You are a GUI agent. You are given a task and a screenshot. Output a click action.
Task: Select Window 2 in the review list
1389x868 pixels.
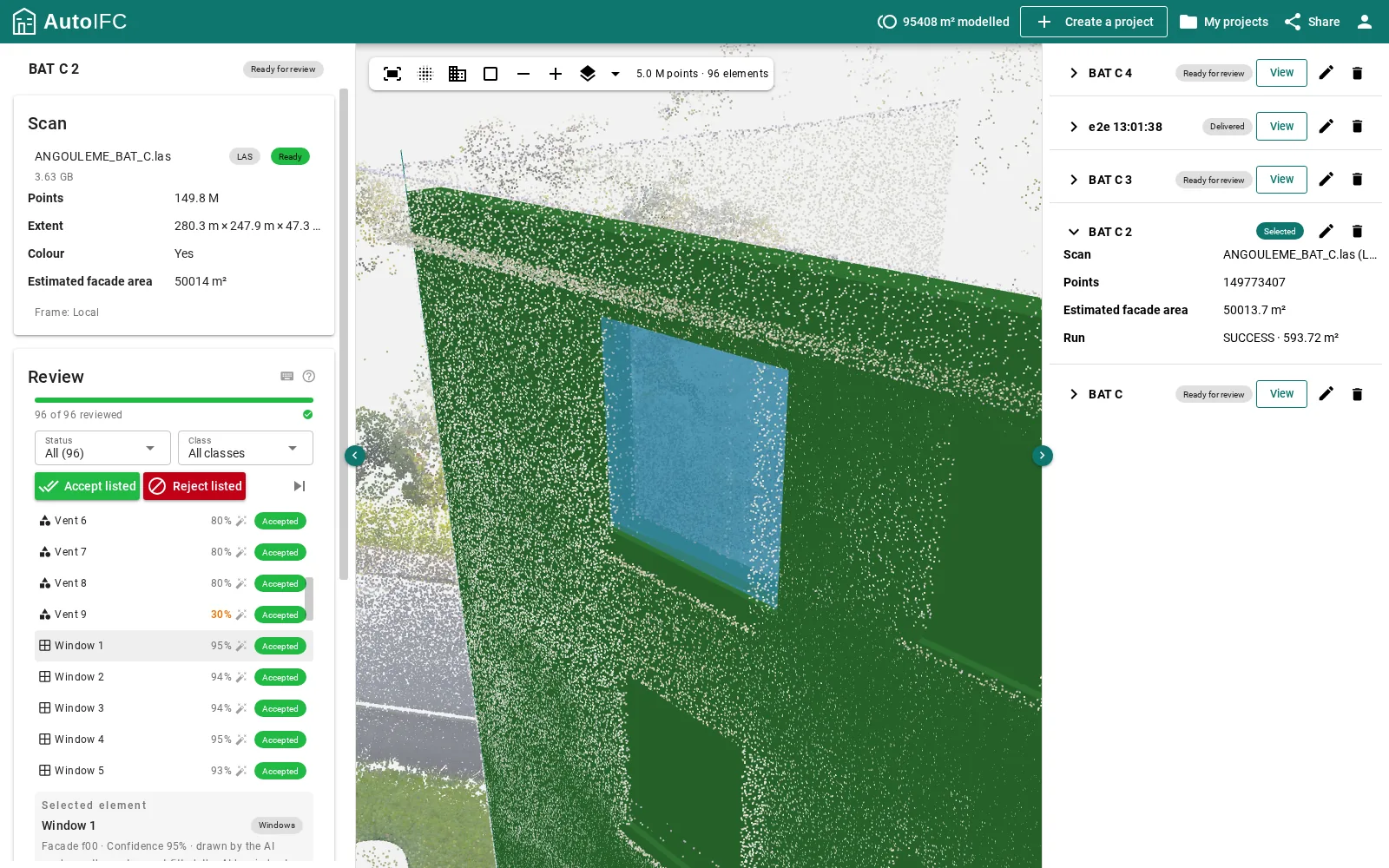pyautogui.click(x=174, y=677)
